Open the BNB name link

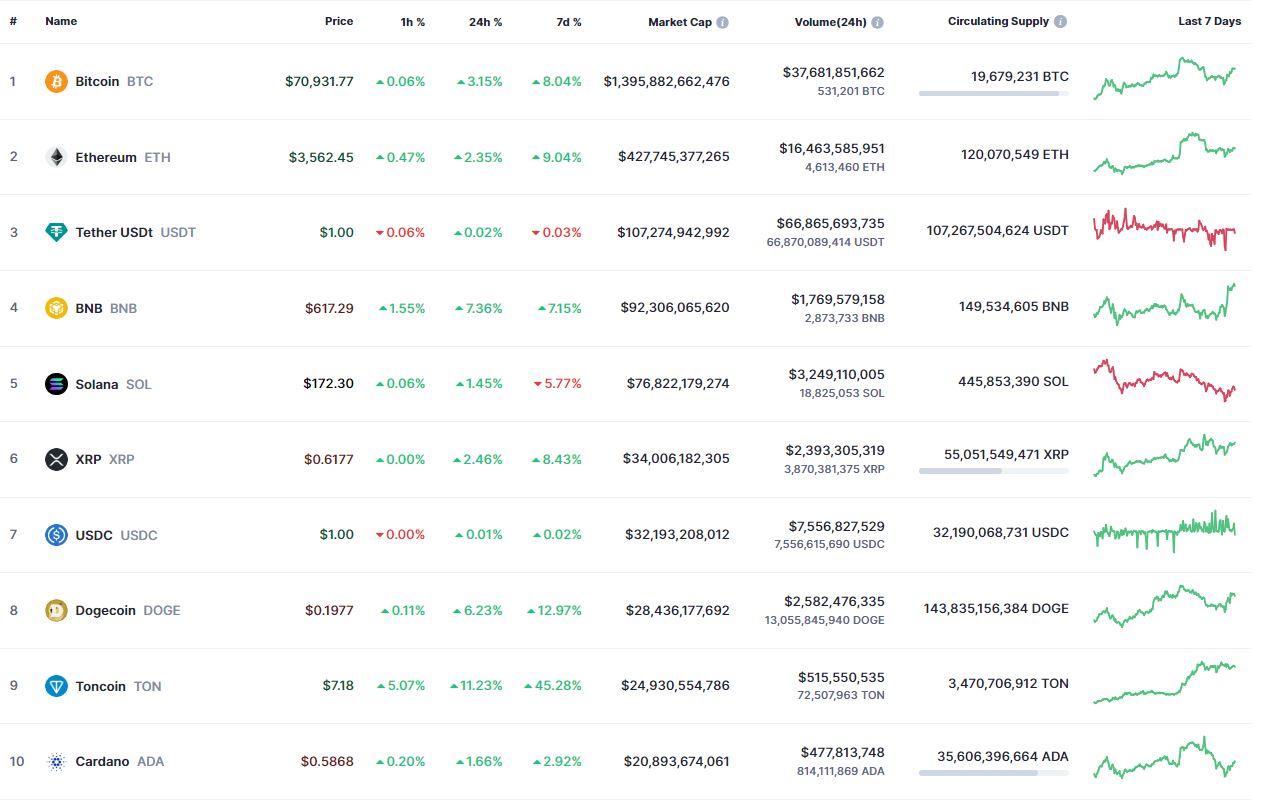(x=106, y=308)
